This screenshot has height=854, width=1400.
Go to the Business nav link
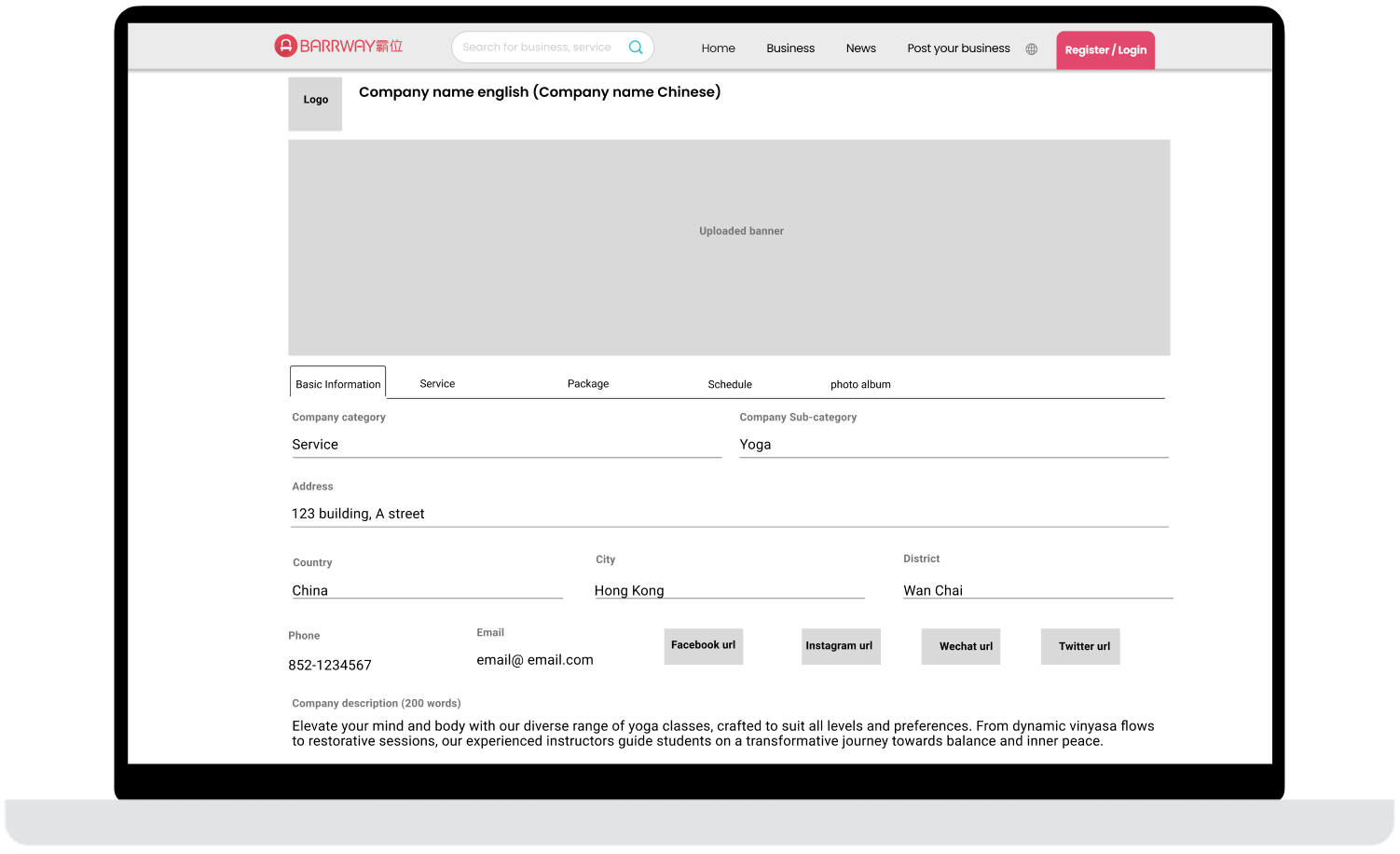(789, 48)
